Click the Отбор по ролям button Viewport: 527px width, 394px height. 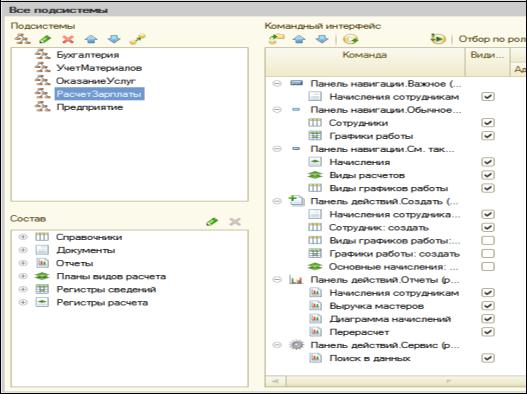492,39
